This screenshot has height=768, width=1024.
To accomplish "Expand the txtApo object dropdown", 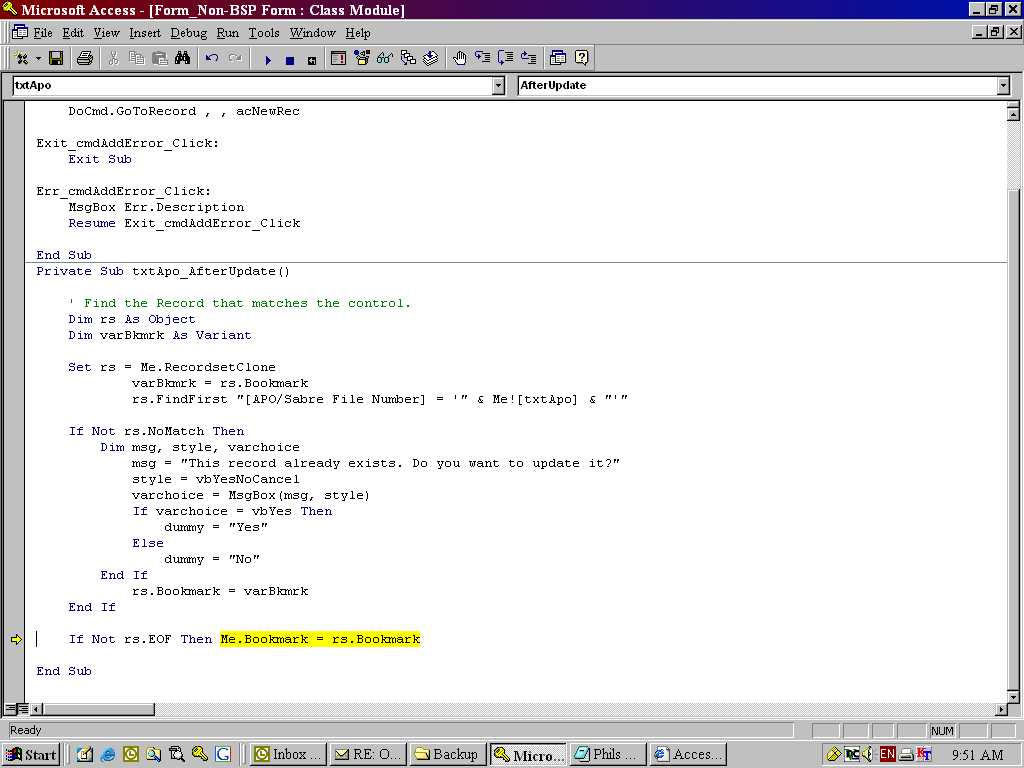I will (498, 86).
